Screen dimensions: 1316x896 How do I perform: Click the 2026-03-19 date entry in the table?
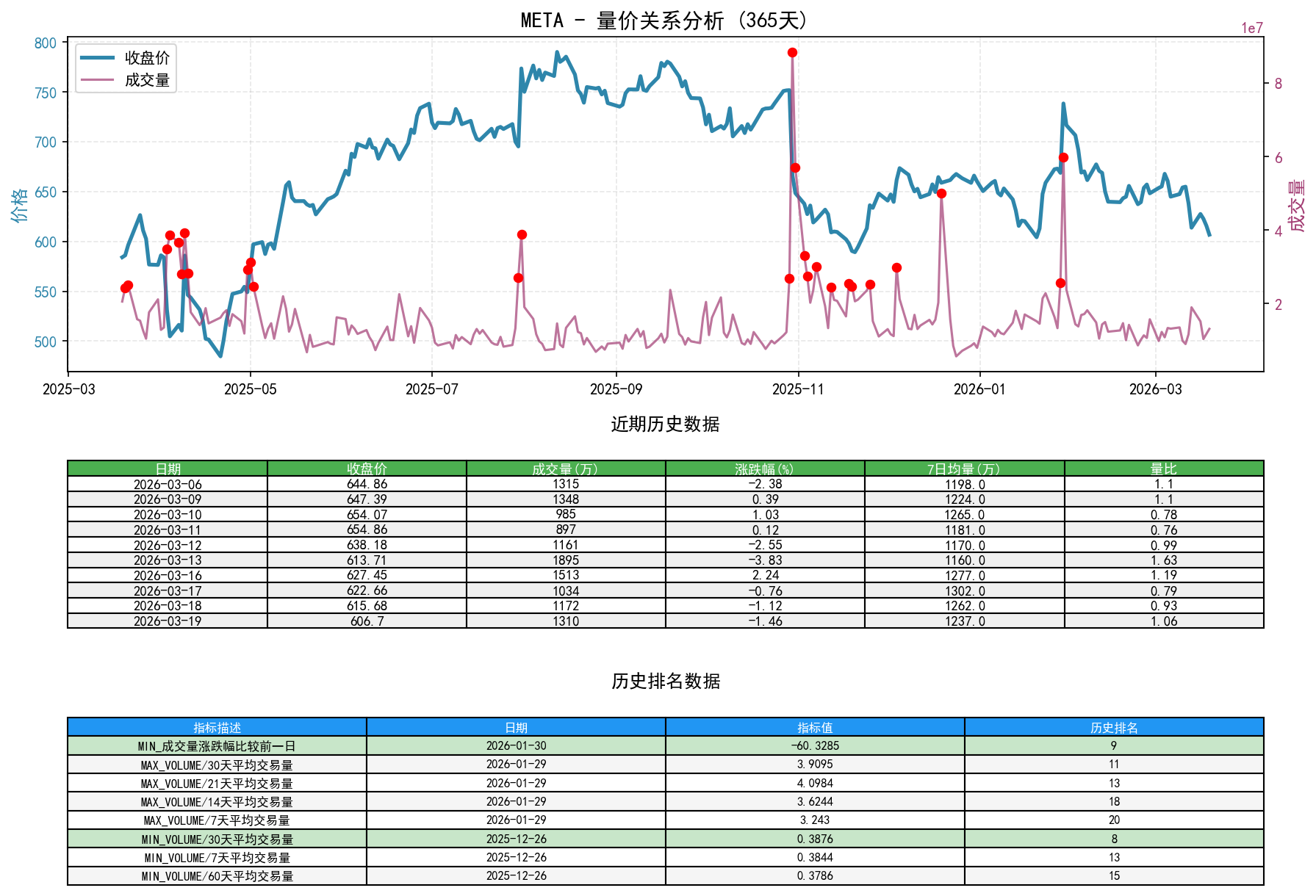point(168,621)
